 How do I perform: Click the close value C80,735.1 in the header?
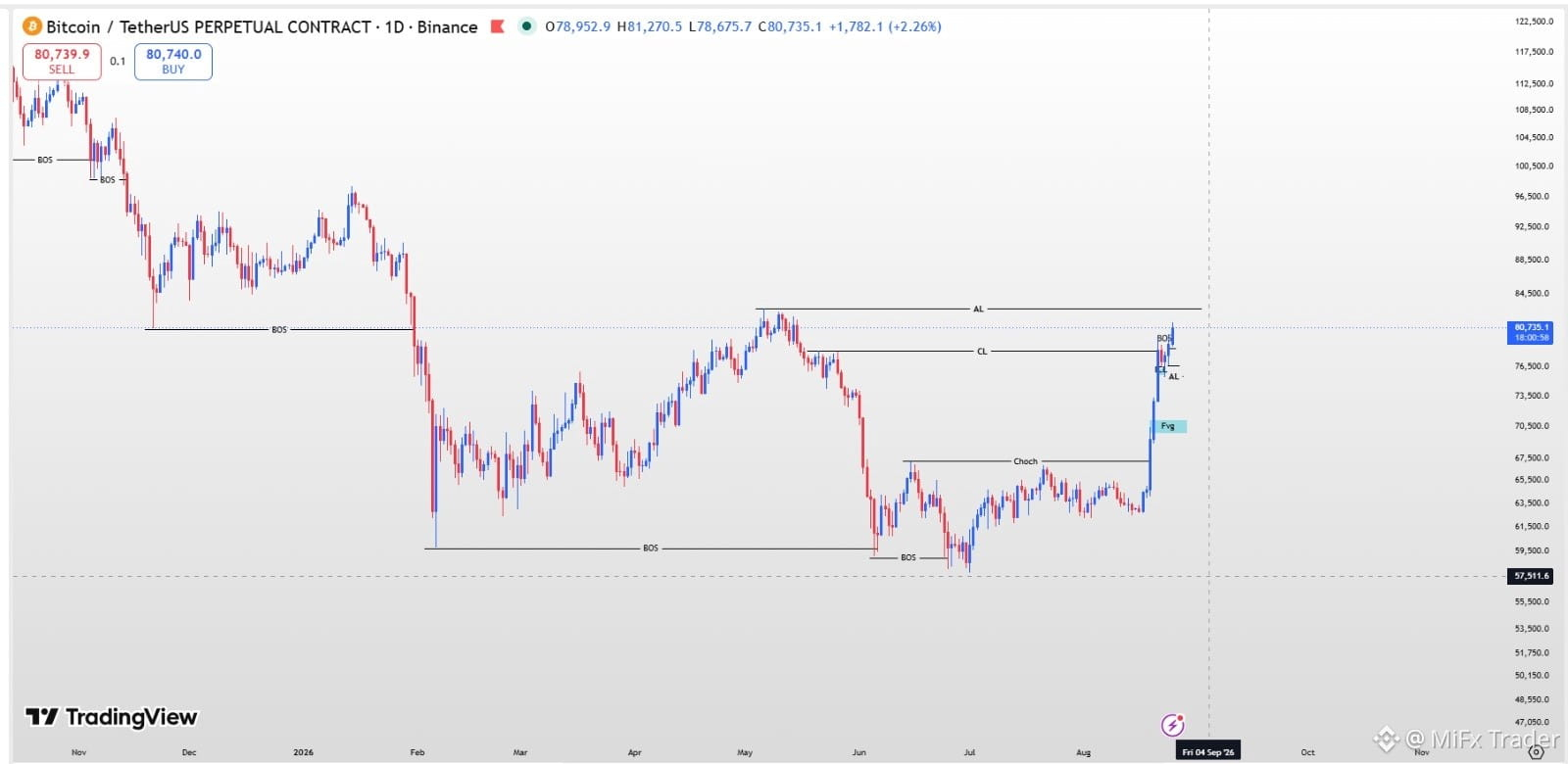[x=790, y=26]
